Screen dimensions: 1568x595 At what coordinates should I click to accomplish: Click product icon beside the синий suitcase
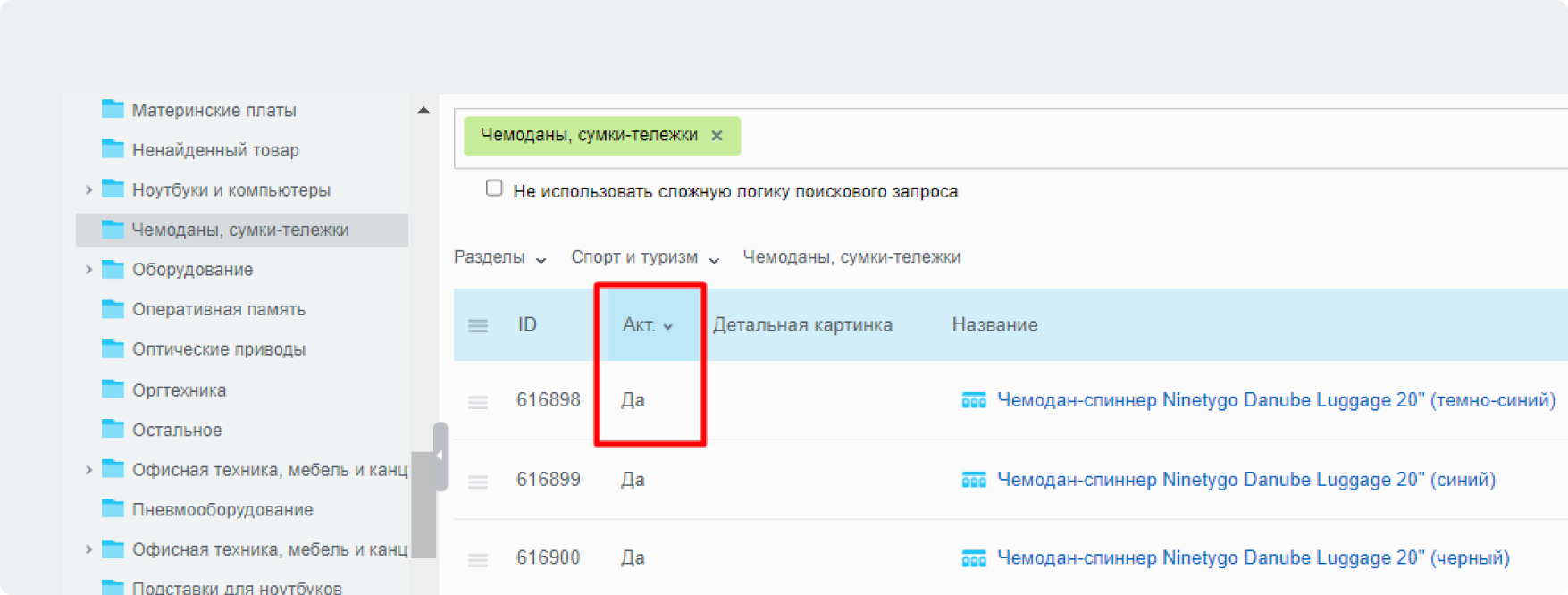(x=973, y=480)
